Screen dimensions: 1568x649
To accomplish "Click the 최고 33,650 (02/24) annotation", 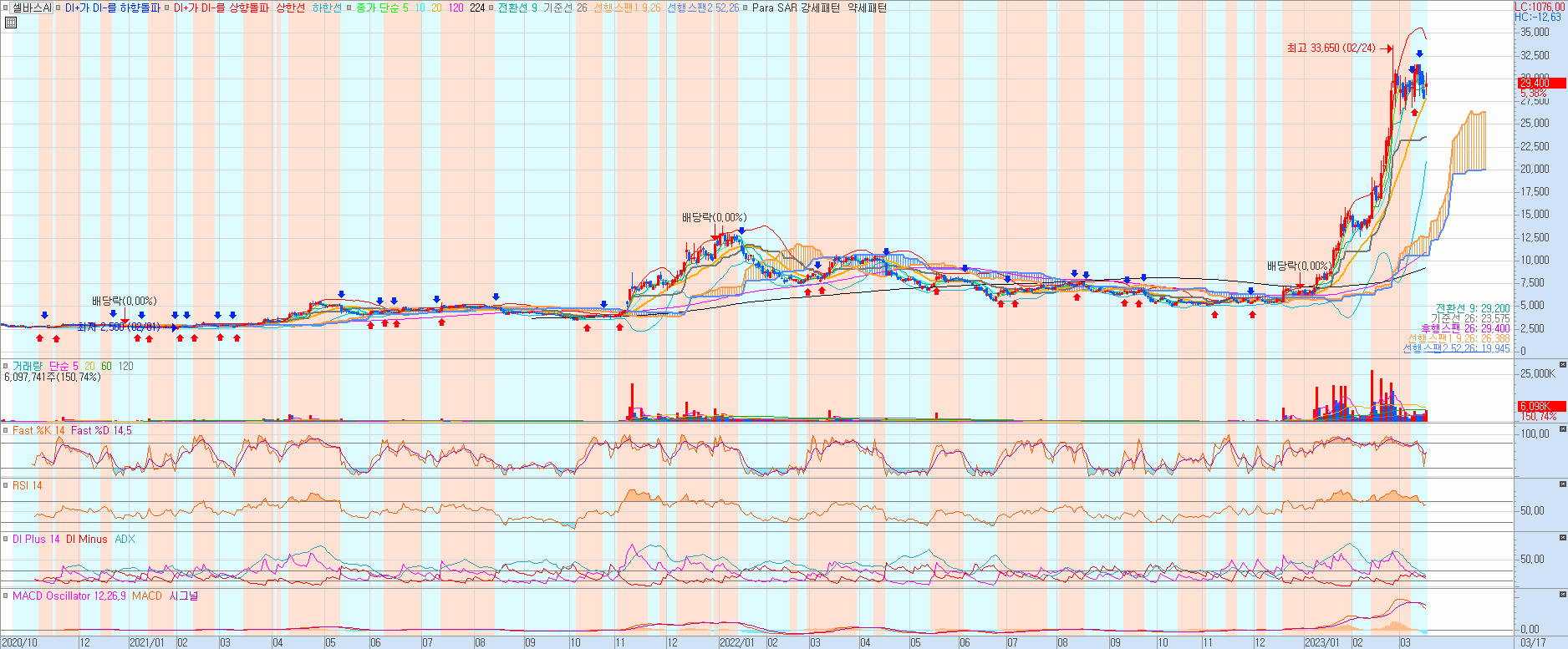I will 1331,48.
